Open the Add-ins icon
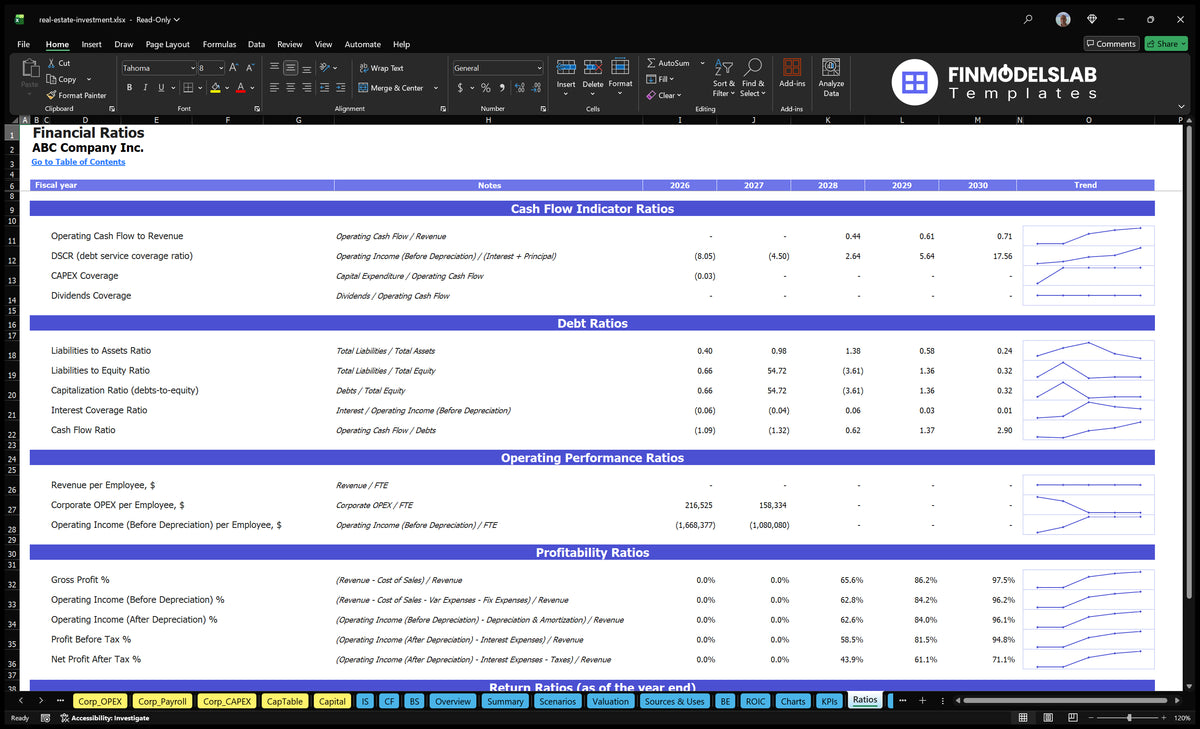This screenshot has height=729, width=1200. pyautogui.click(x=792, y=67)
